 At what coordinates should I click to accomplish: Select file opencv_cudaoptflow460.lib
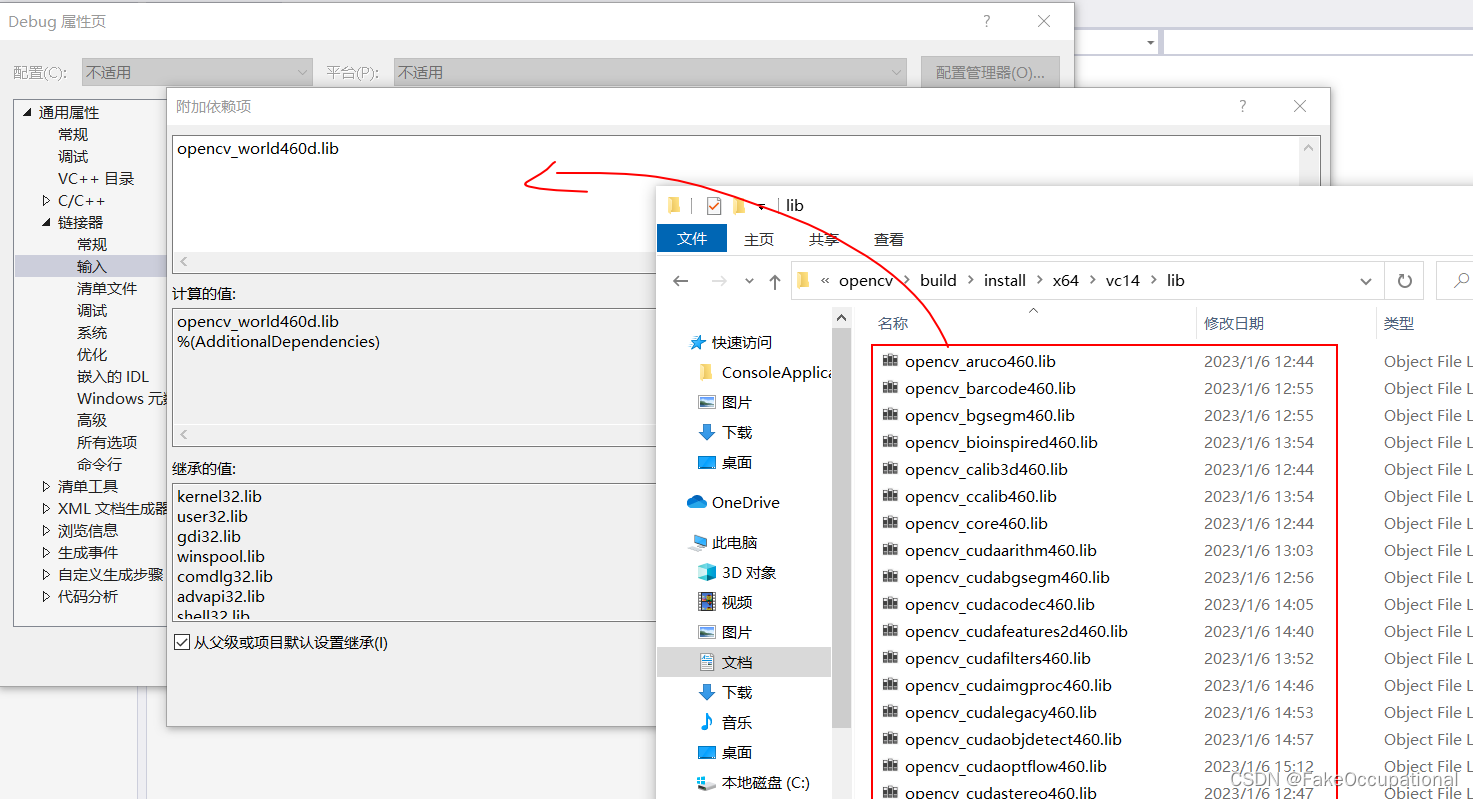click(1005, 766)
